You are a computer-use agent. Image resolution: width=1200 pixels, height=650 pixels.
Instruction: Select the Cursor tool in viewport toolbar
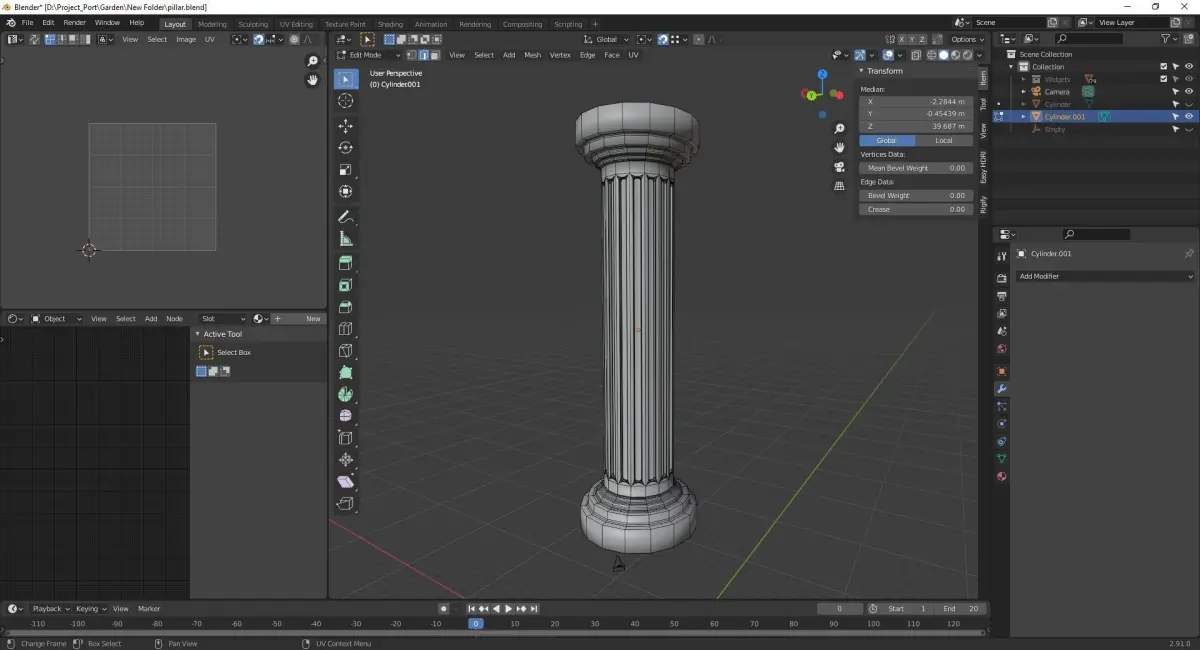click(x=346, y=101)
